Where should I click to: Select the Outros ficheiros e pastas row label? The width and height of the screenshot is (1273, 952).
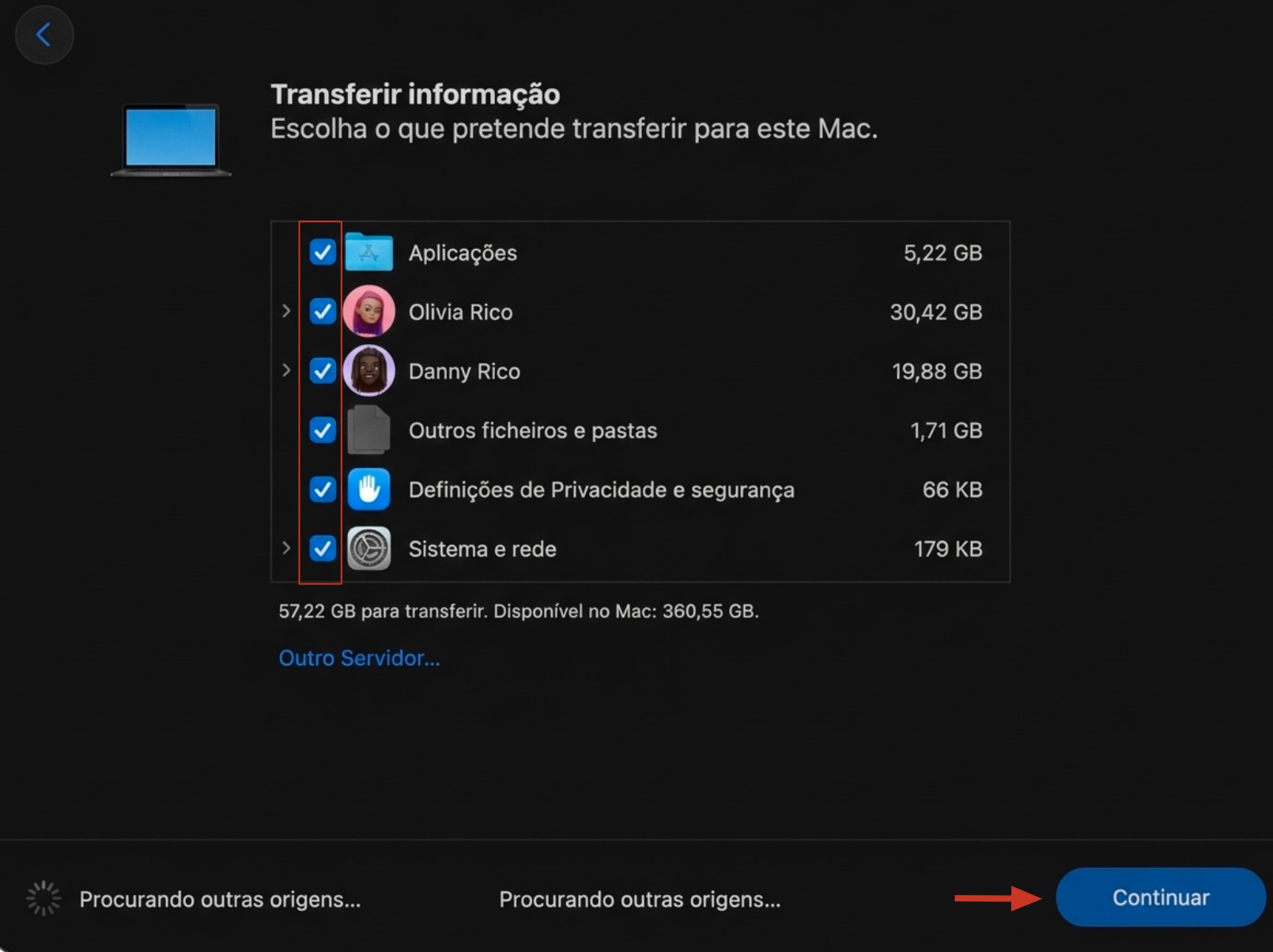click(x=533, y=430)
